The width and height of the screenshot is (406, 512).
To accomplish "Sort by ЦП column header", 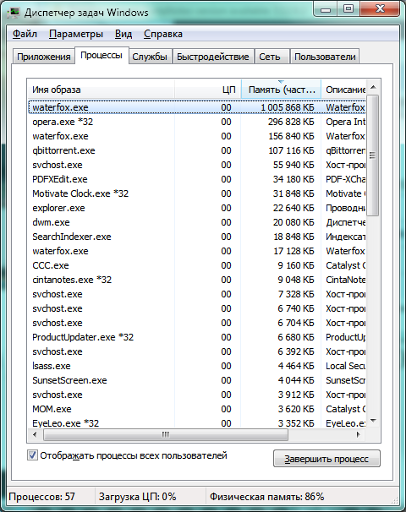I will [208, 90].
